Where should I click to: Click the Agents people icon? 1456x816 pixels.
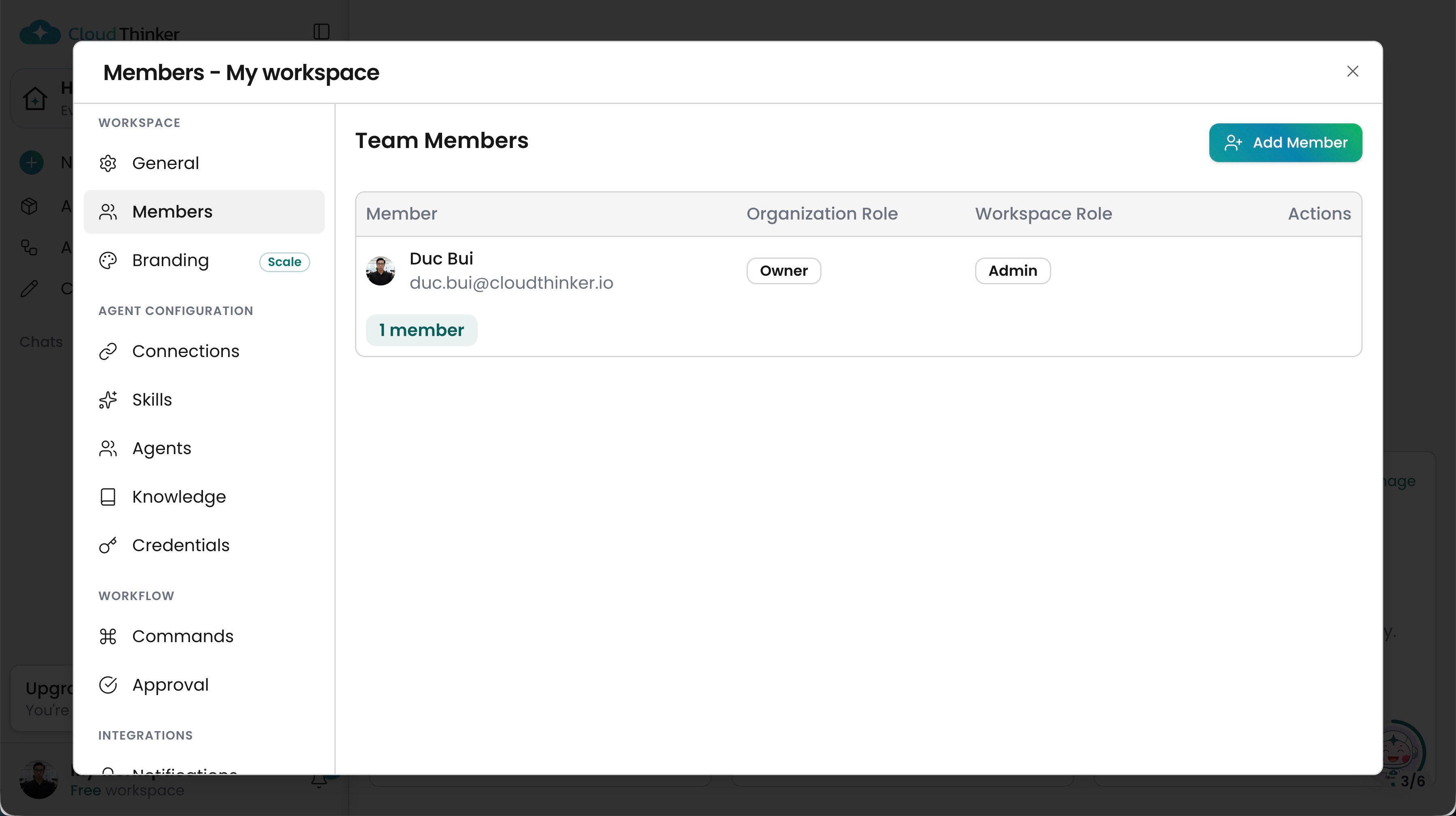108,449
